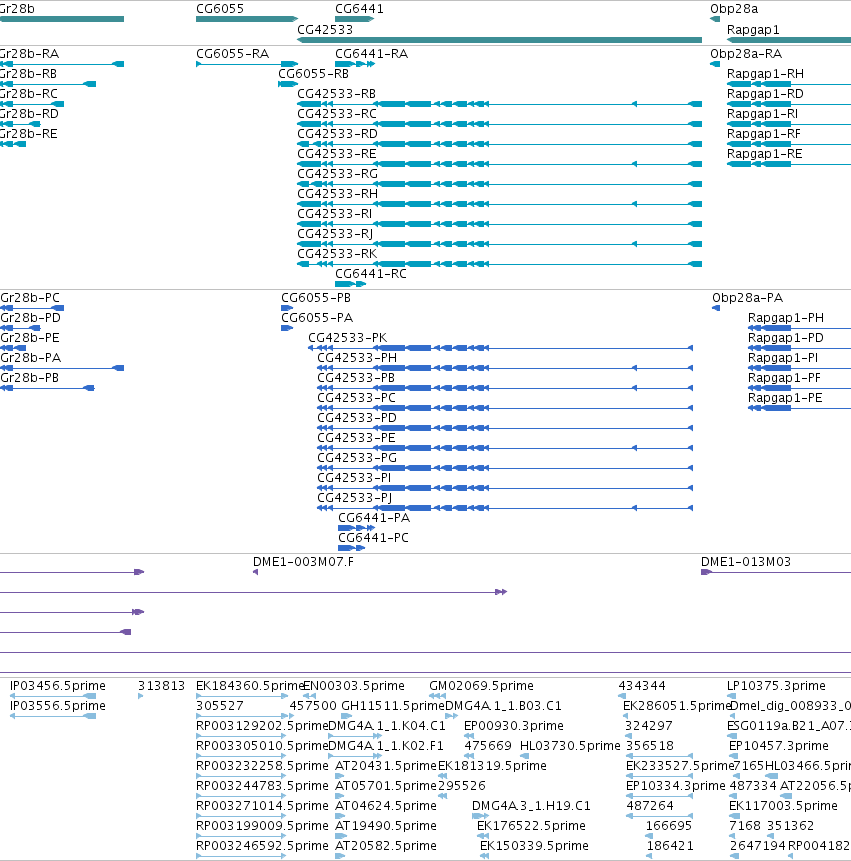
Task: Select the plain CG42533 gene label
Action: click(x=324, y=30)
